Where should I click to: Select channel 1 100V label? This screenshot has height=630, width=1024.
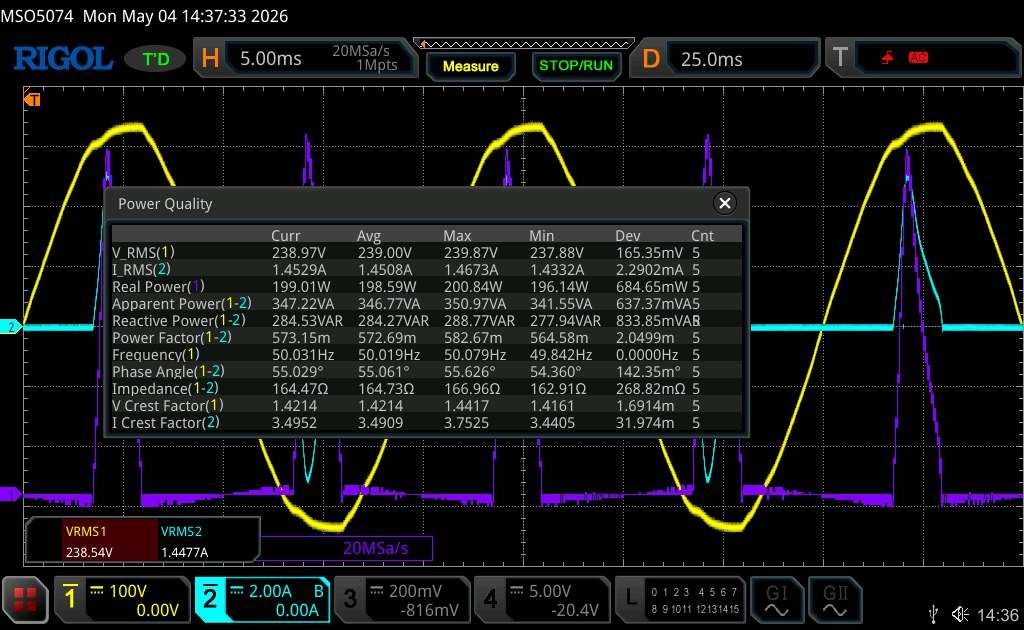tap(122, 600)
